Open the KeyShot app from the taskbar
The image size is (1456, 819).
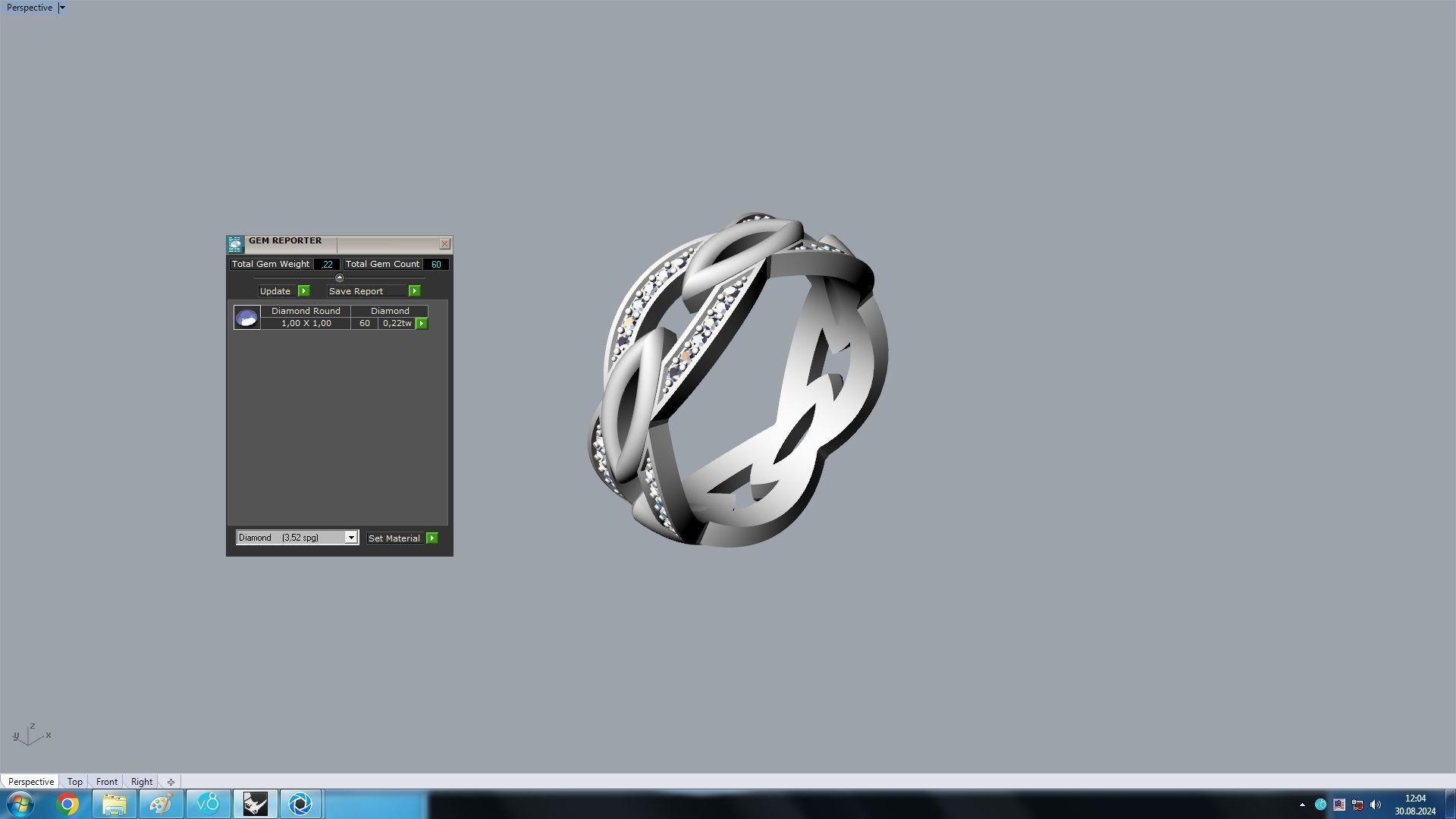301,804
